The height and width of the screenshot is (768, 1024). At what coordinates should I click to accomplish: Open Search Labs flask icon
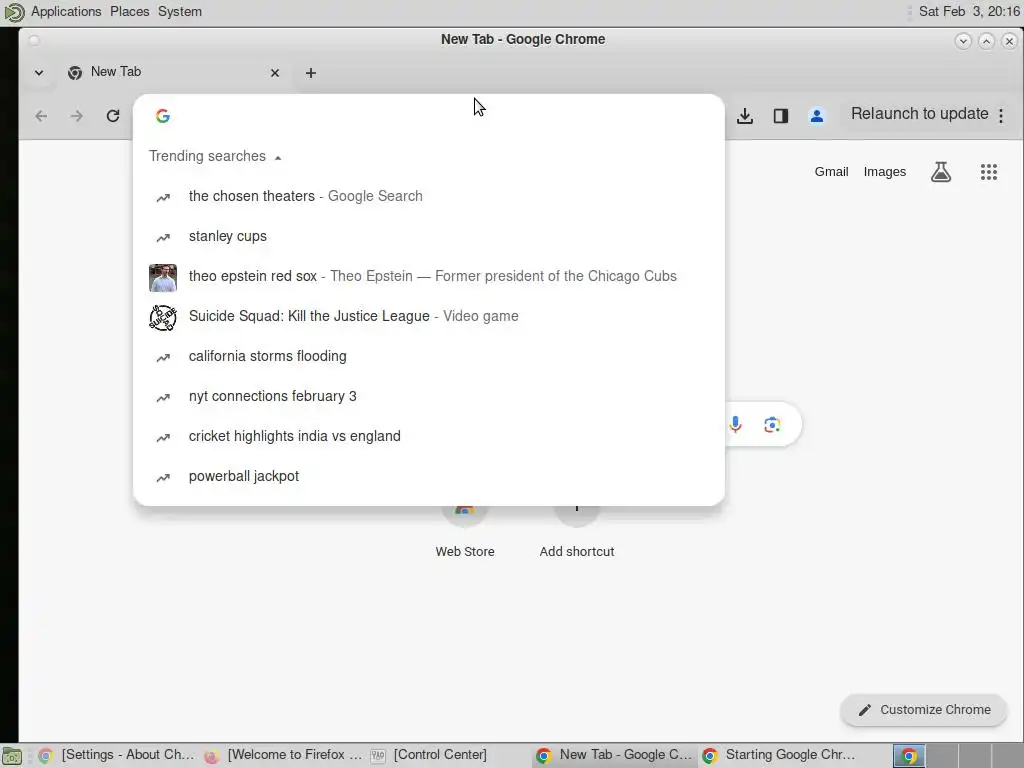(x=940, y=172)
